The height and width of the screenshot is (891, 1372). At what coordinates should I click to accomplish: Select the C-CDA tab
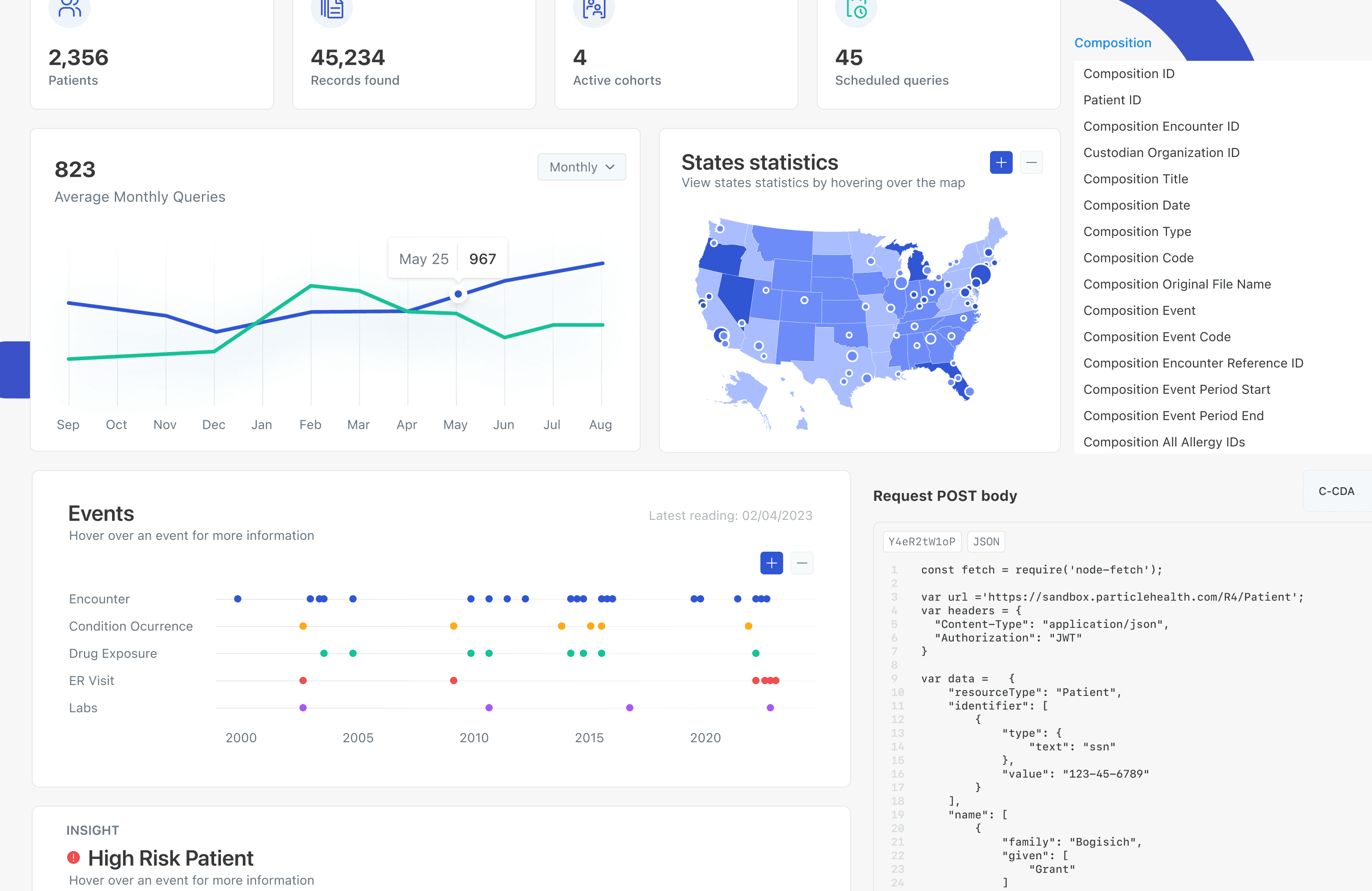pos(1336,492)
